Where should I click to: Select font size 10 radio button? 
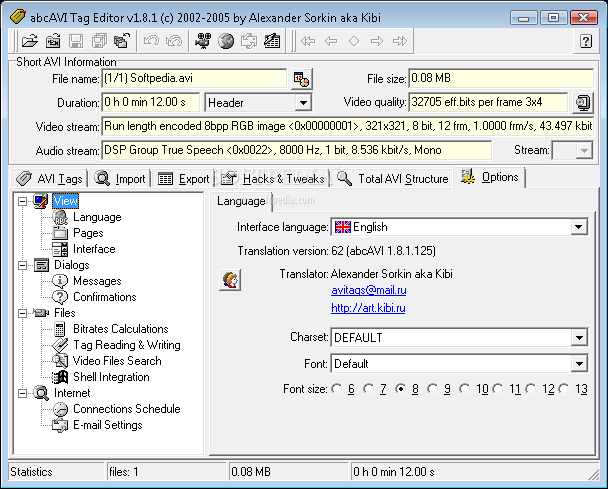coord(465,389)
